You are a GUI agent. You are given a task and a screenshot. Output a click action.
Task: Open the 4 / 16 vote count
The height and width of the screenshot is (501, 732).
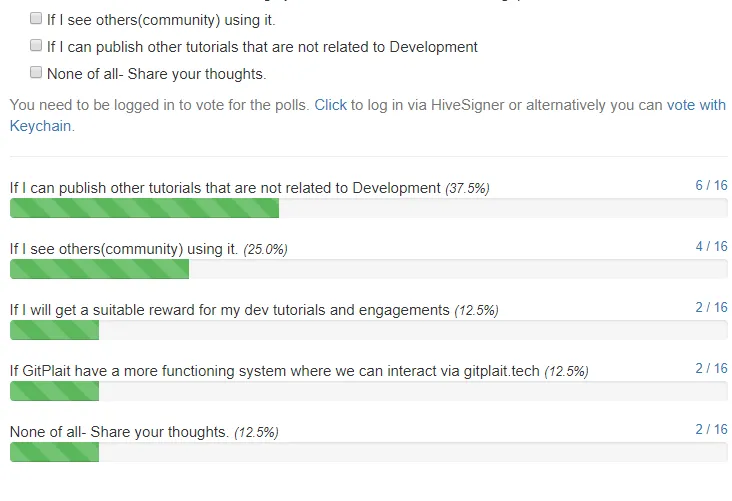[x=711, y=247]
